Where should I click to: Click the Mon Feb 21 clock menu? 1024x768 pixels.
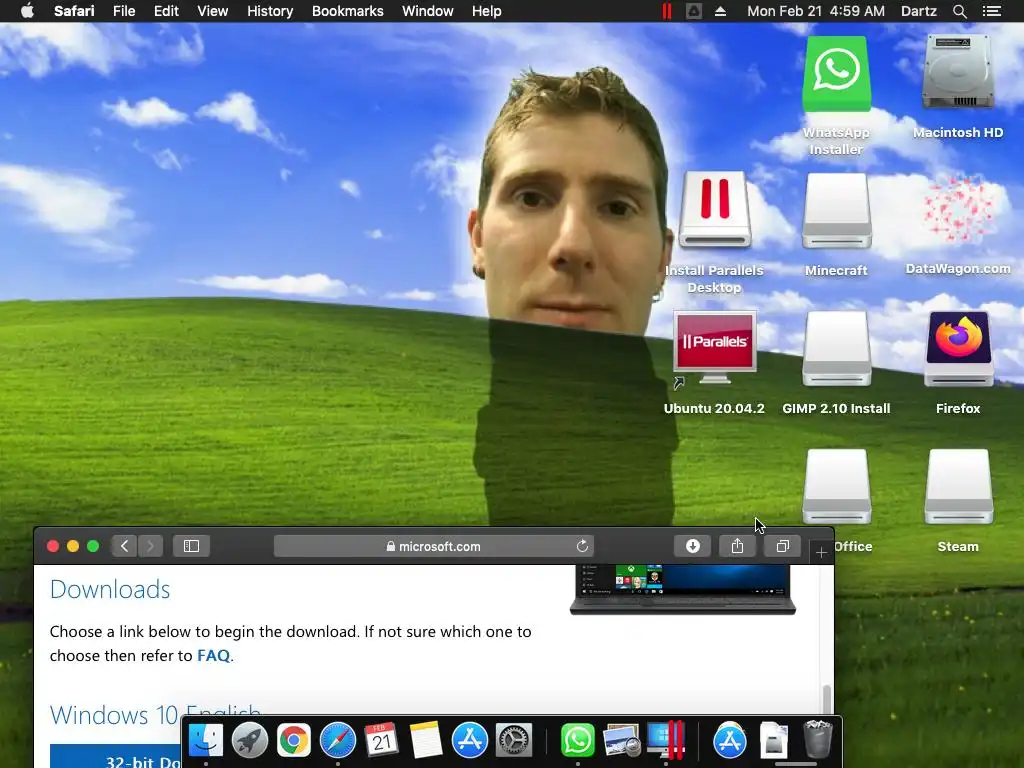click(816, 11)
